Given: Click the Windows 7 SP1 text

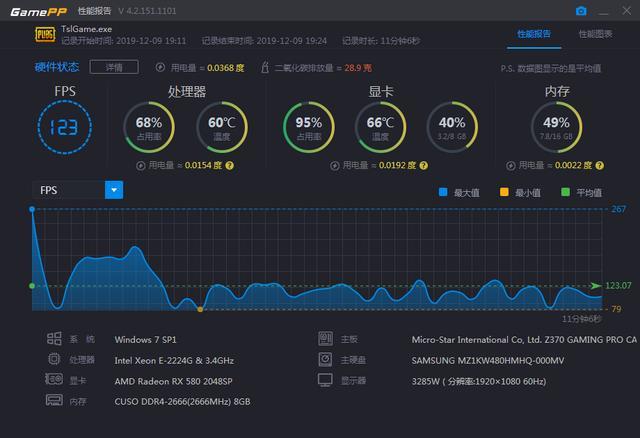Looking at the screenshot, I should click(x=145, y=340).
